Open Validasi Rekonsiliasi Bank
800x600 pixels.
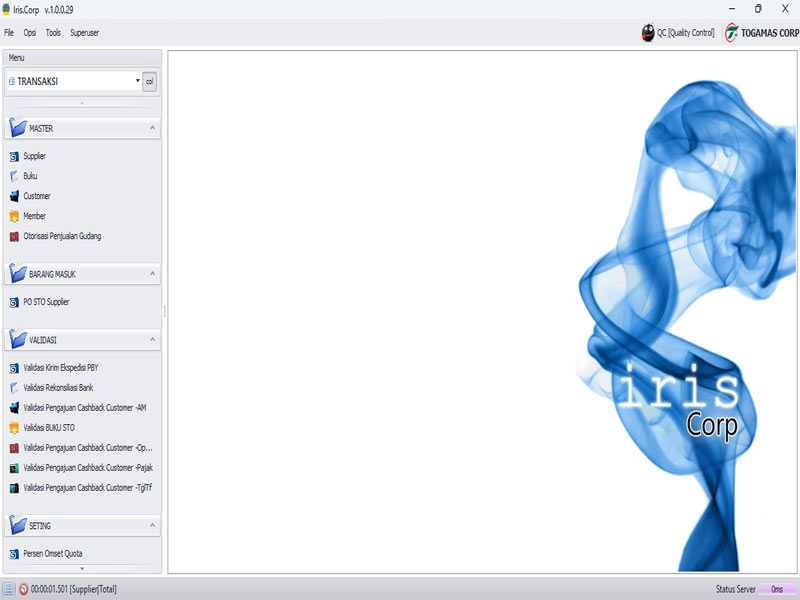[57, 388]
